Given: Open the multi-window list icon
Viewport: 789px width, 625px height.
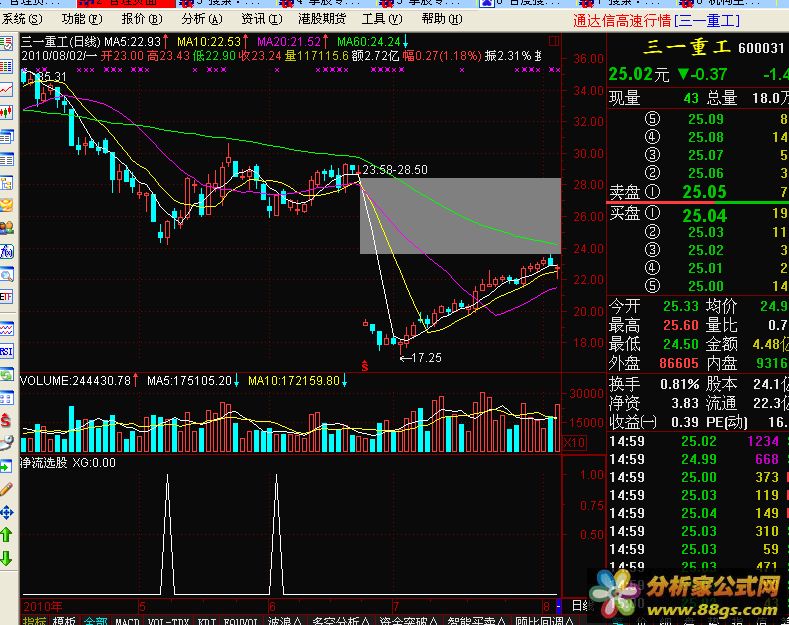Looking at the screenshot, I should (x=6, y=136).
